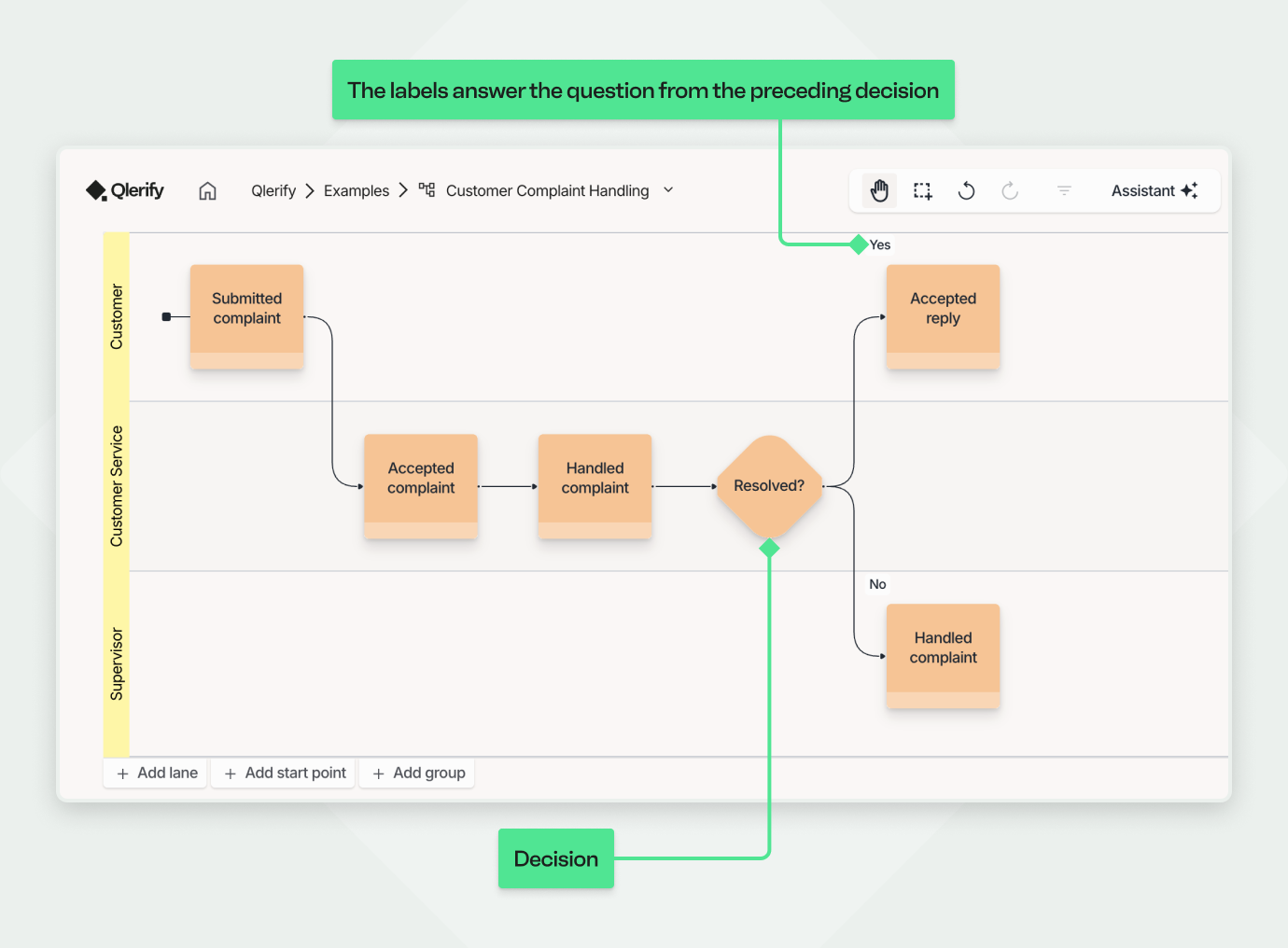Activate the marquee selection tool
1288x948 pixels.
coord(922,190)
